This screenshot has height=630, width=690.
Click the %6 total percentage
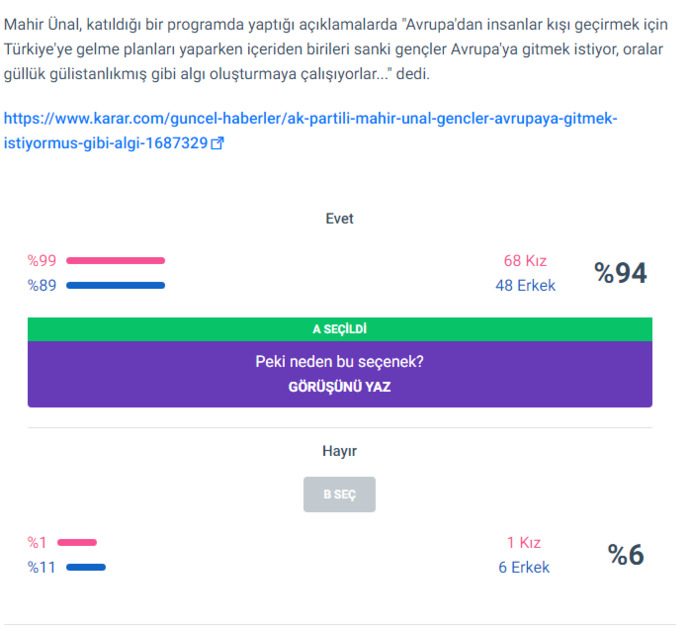coord(626,555)
